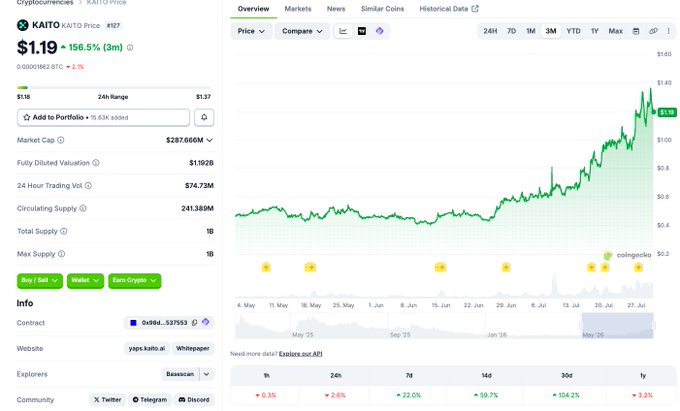Click the chart share link icon
This screenshot has width=680, height=411.
click(x=653, y=31)
